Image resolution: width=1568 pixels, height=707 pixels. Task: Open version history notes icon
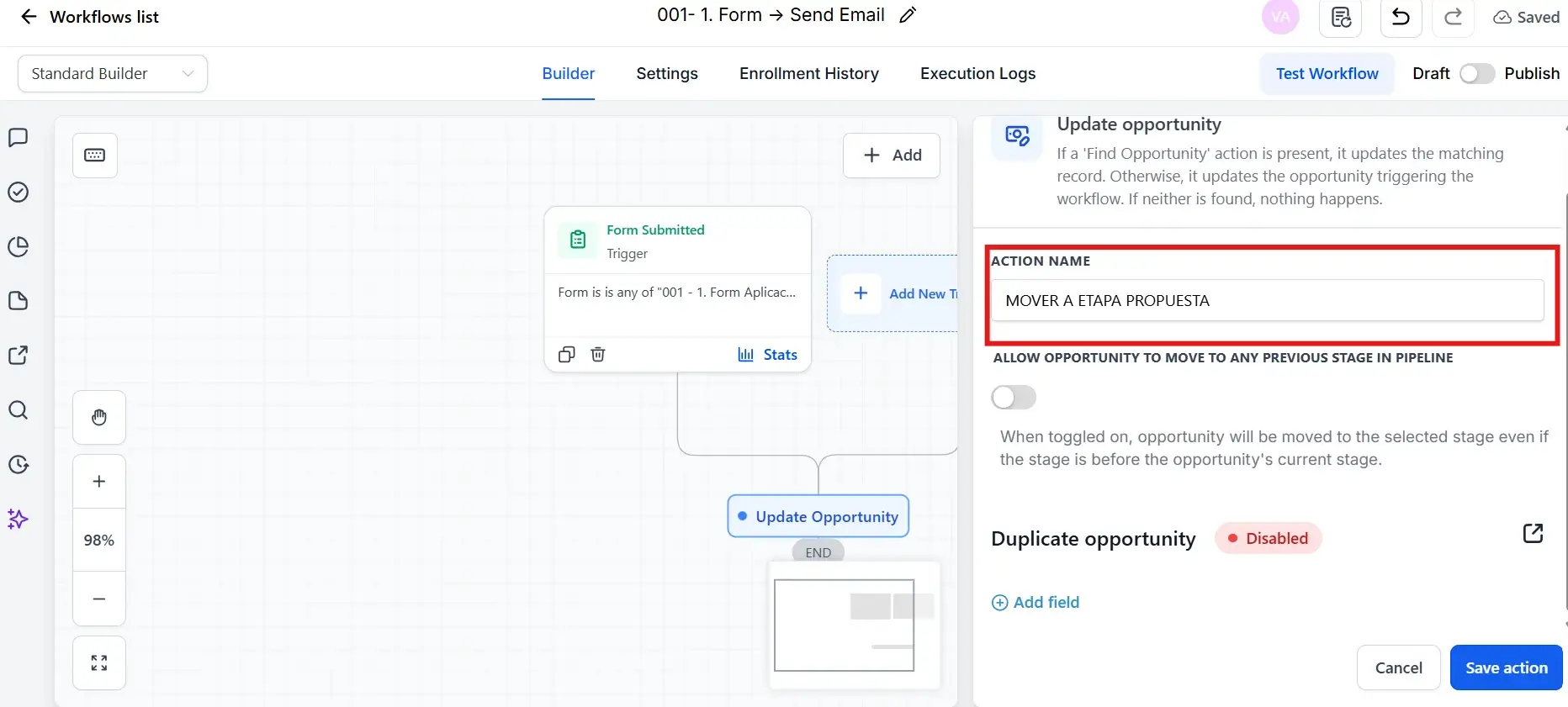[x=1341, y=17]
